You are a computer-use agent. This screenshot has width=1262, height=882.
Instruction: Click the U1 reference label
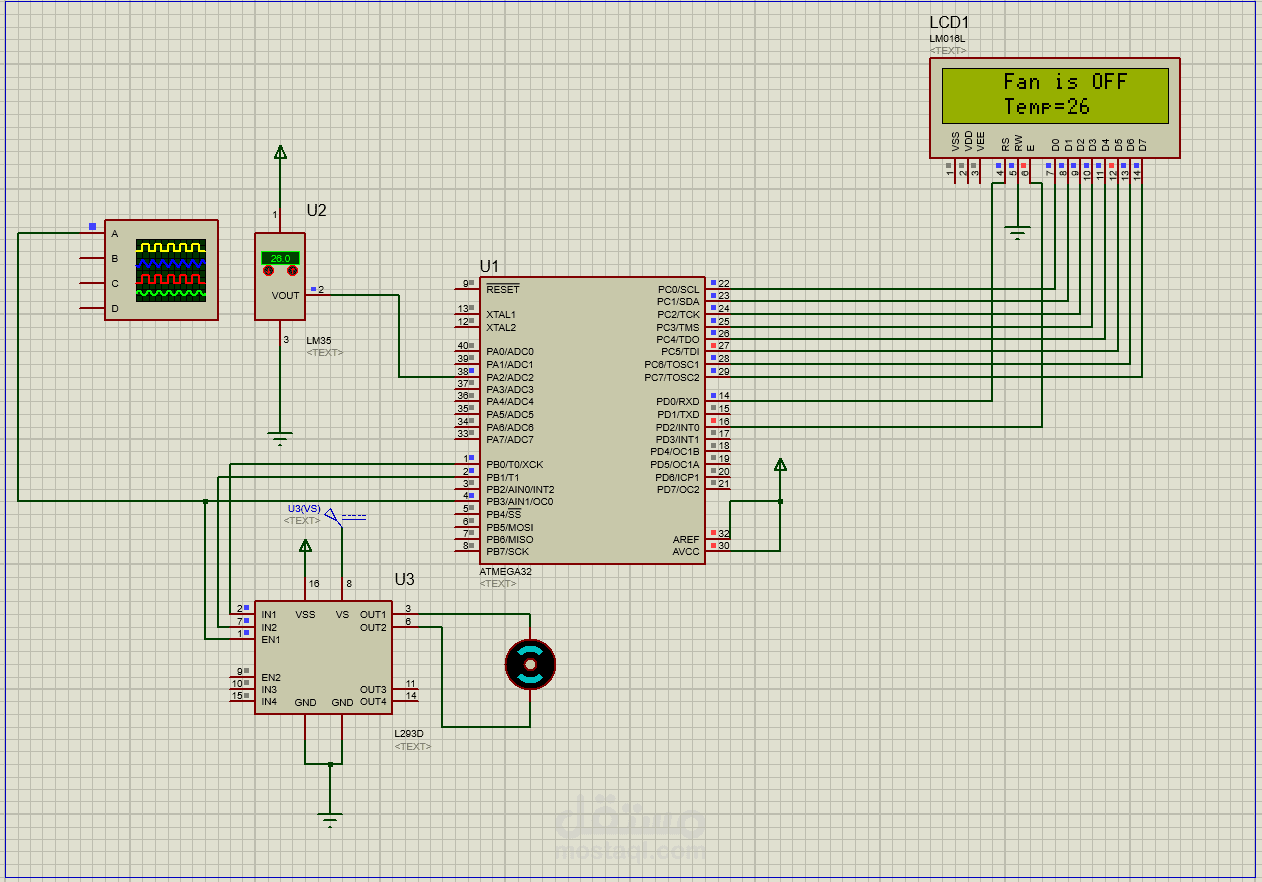489,266
